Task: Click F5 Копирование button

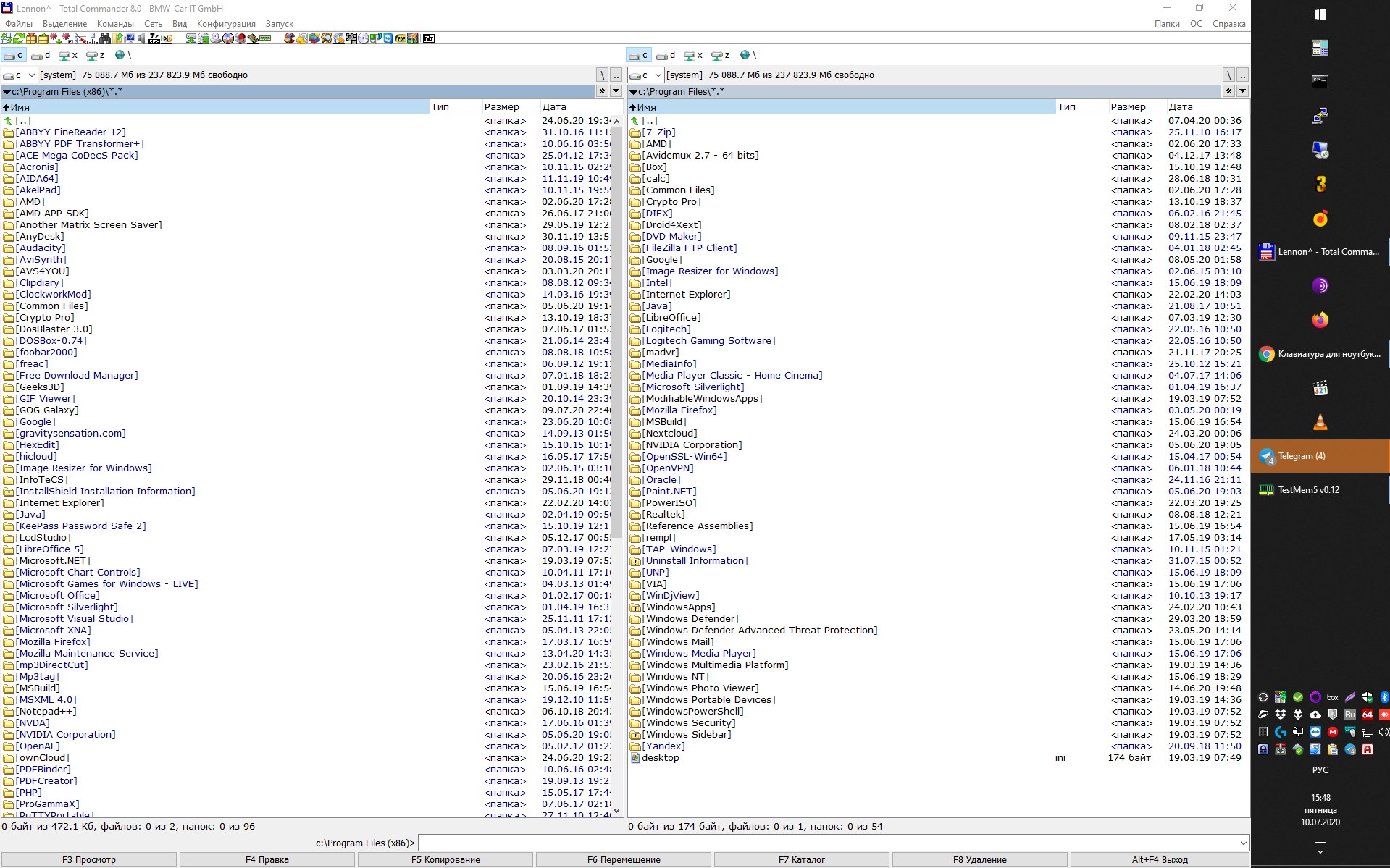Action: coord(445,860)
